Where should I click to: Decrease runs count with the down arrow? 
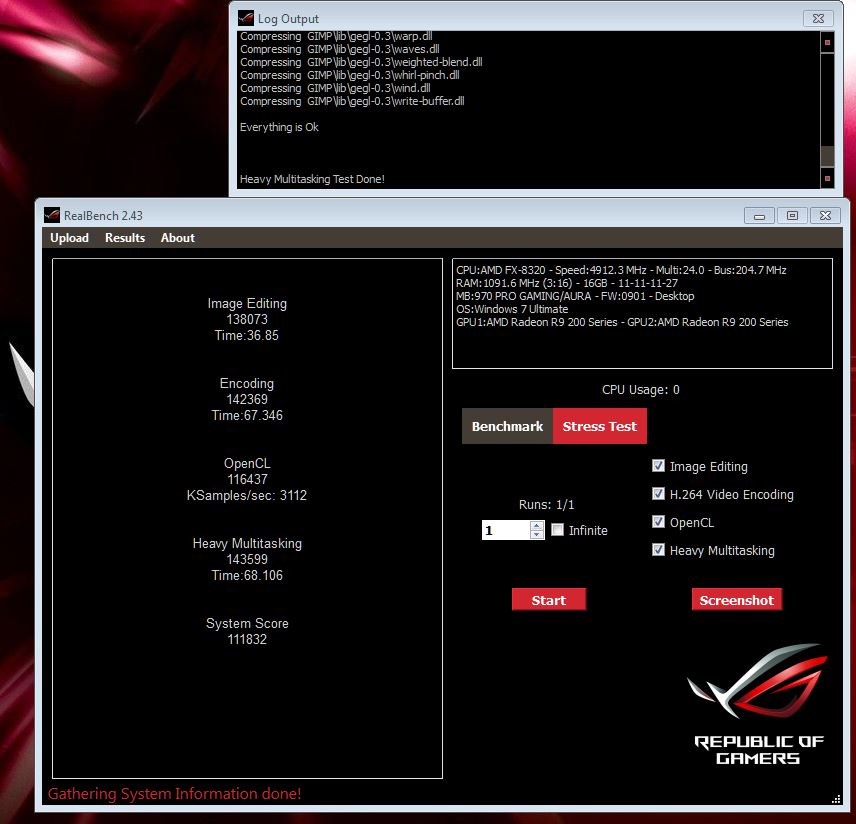click(x=537, y=534)
